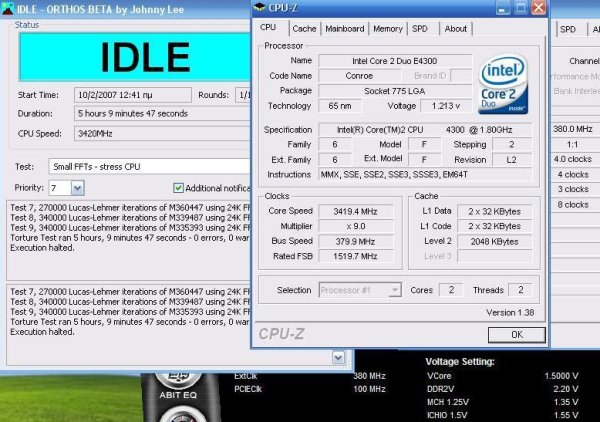Click the Model value F
This screenshot has width=600, height=422.
click(x=424, y=145)
